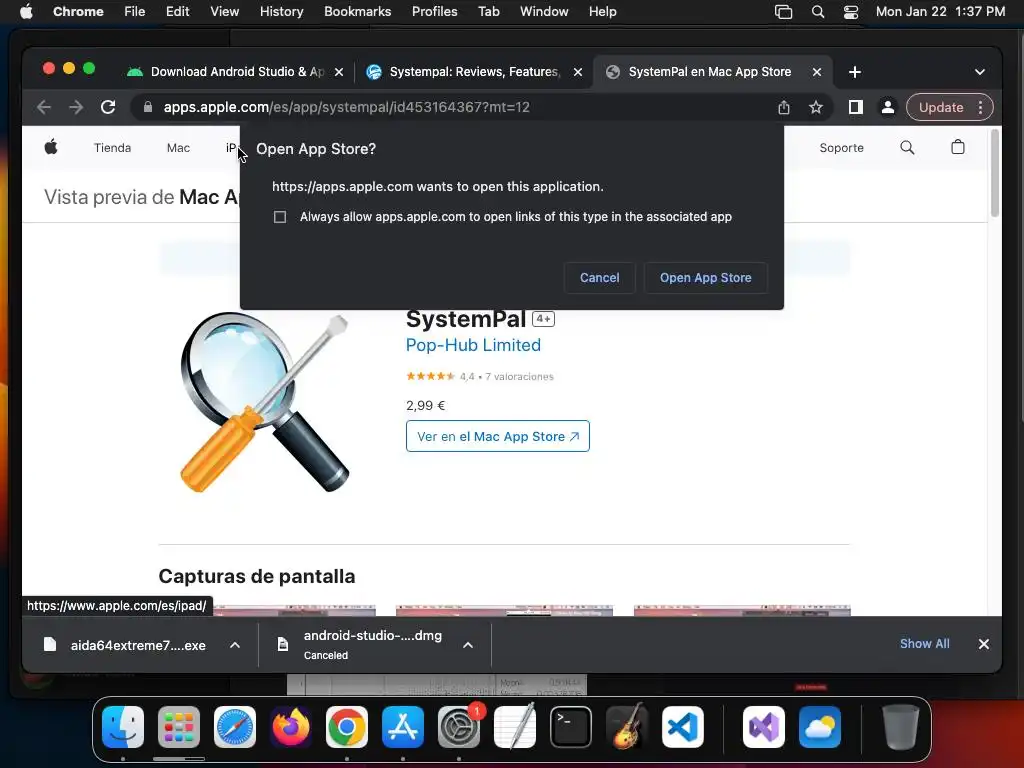Open Launchpad from the Dock
The image size is (1024, 768).
click(x=179, y=727)
